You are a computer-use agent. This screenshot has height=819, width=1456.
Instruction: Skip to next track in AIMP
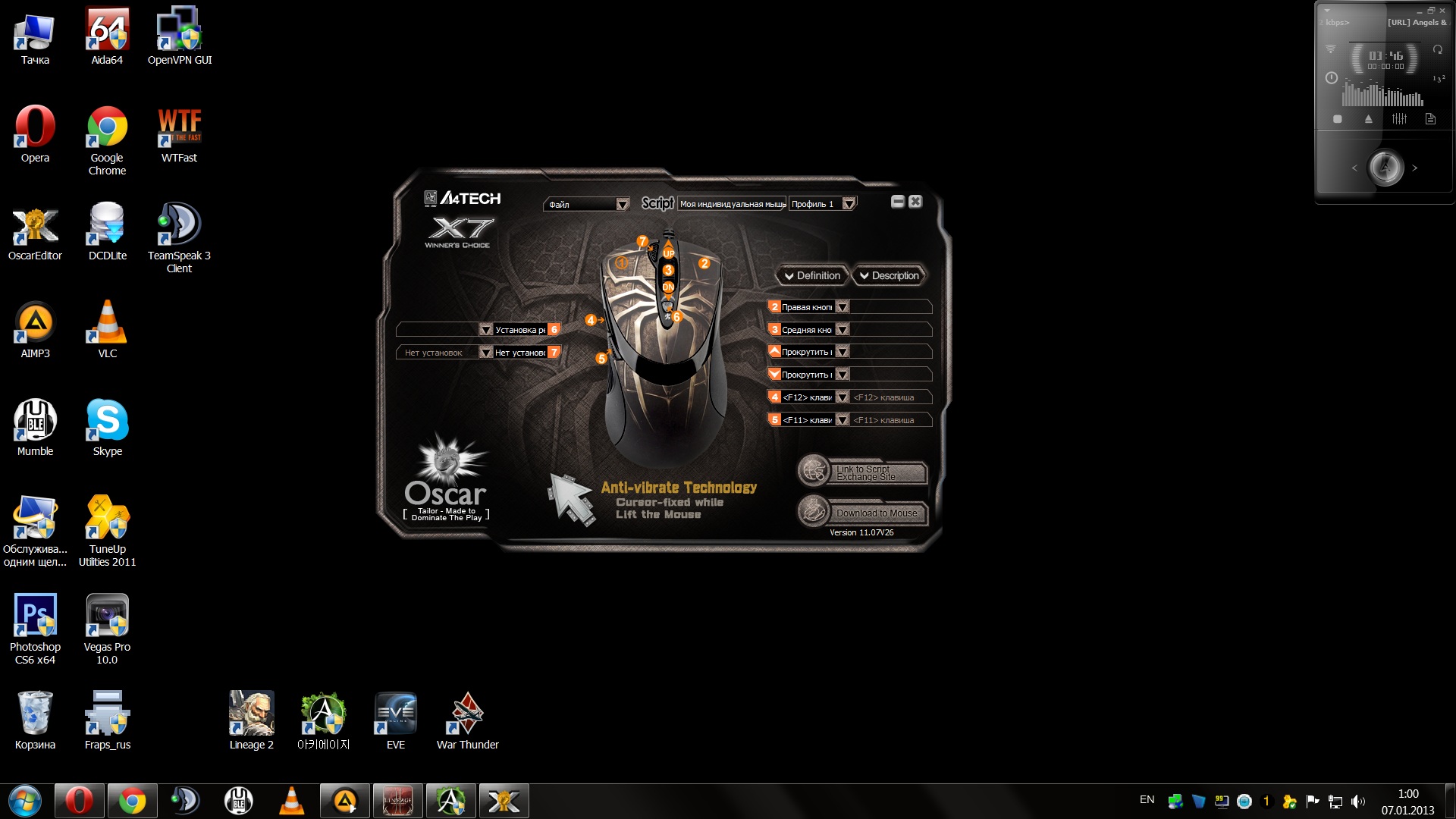tap(1415, 168)
